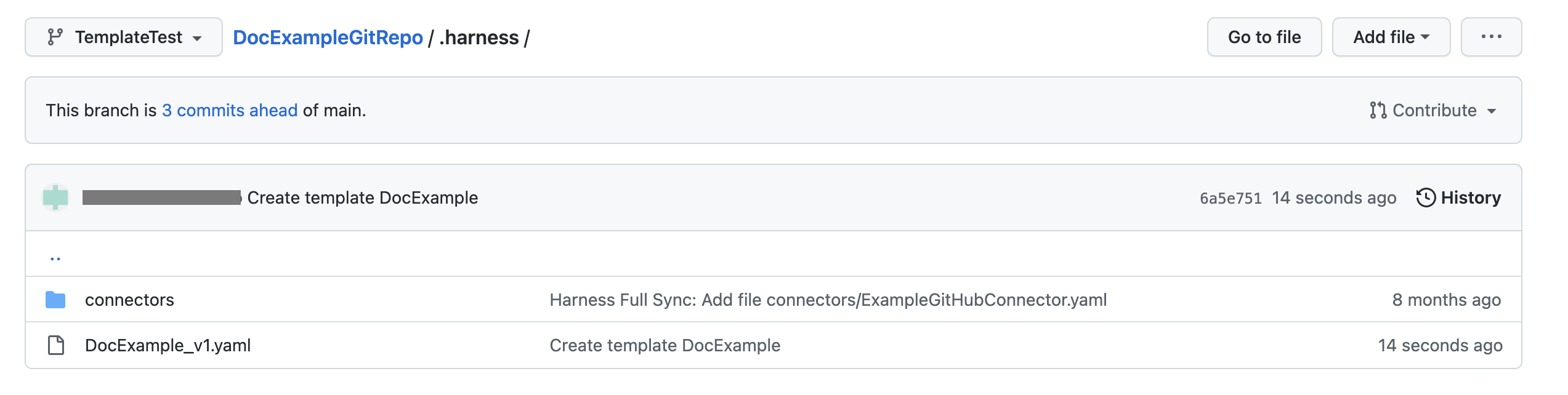Open the three-dot more options menu

coord(1491,38)
